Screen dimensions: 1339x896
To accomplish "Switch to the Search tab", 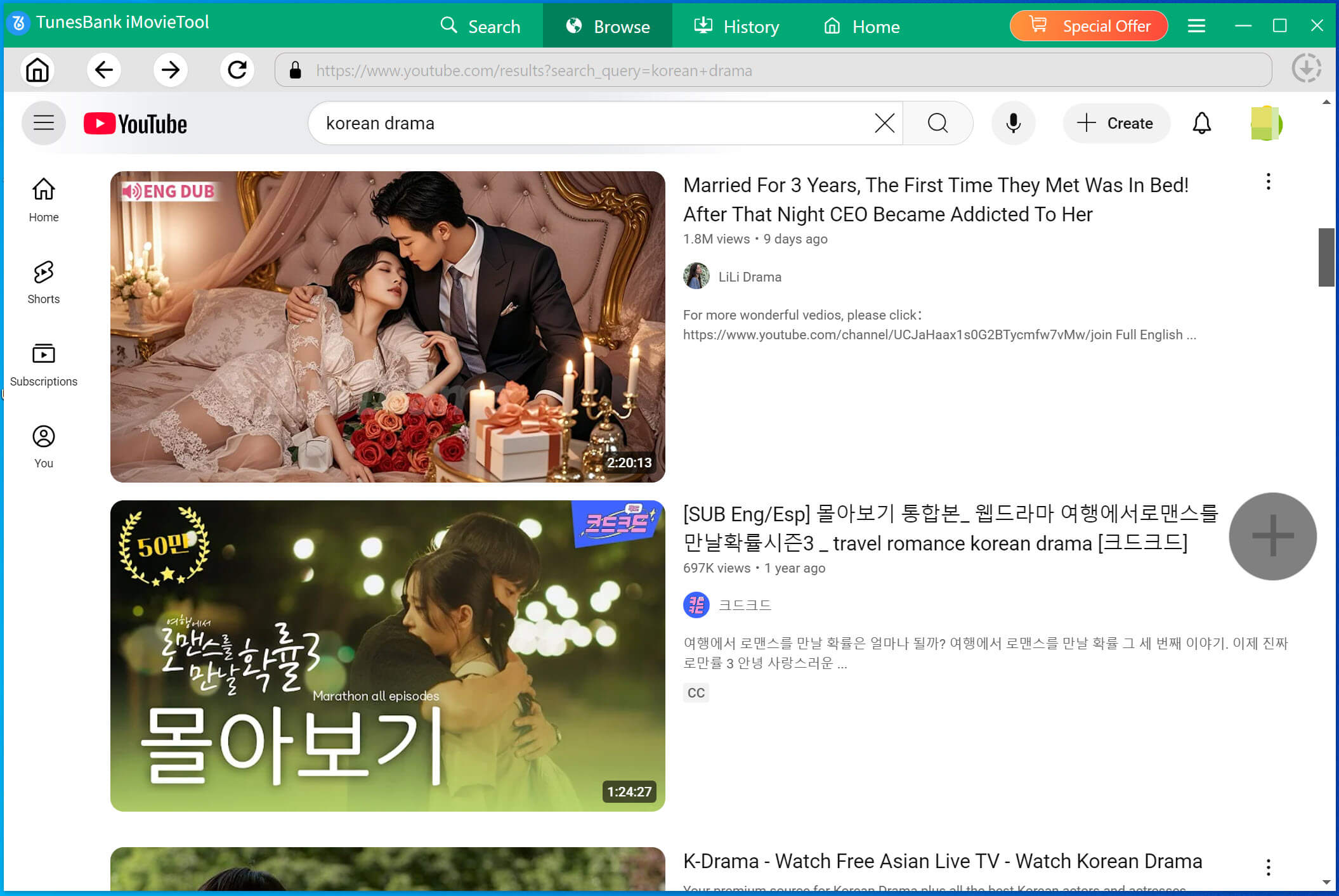I will (x=480, y=26).
